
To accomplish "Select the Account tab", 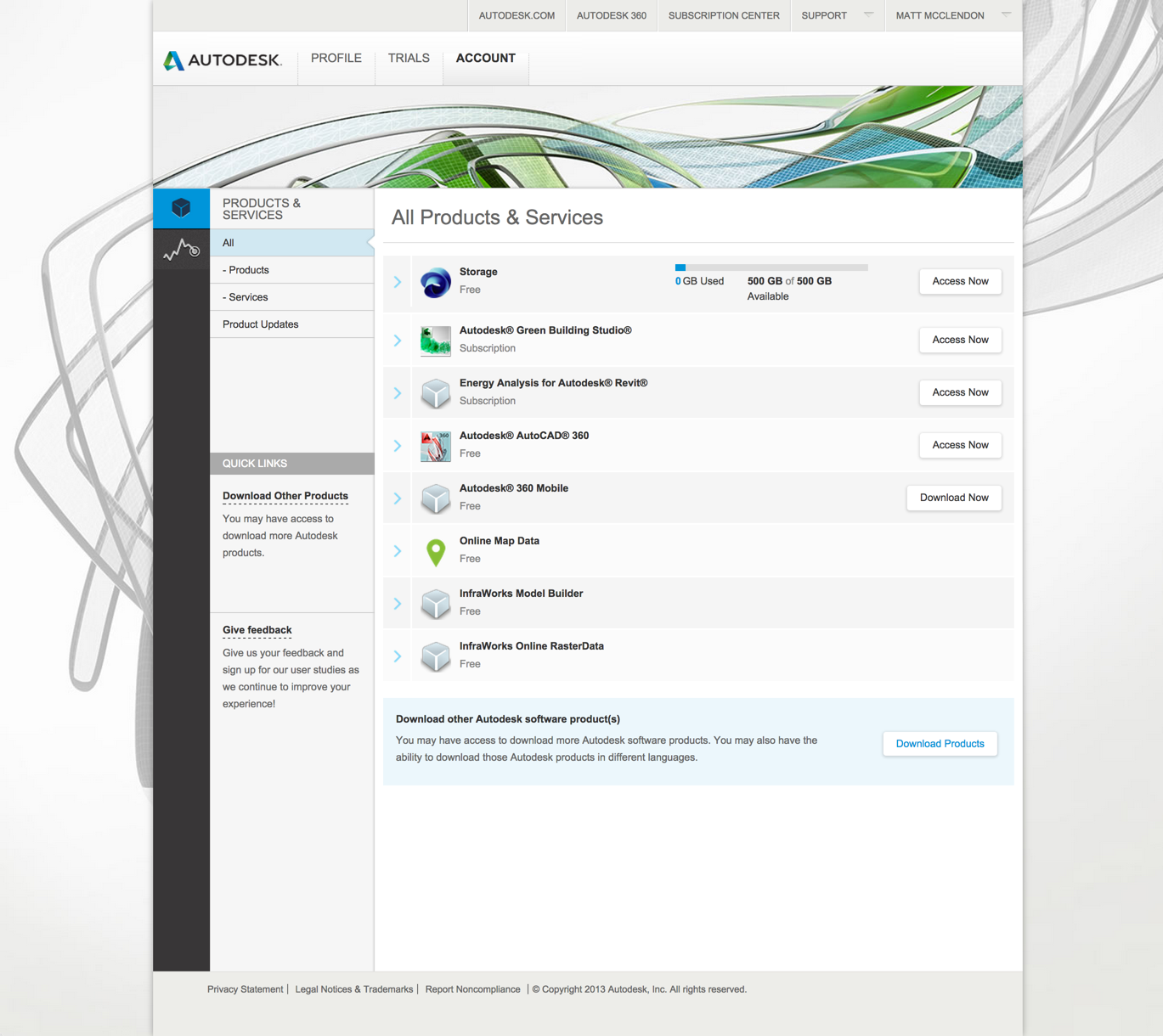I will (x=486, y=58).
